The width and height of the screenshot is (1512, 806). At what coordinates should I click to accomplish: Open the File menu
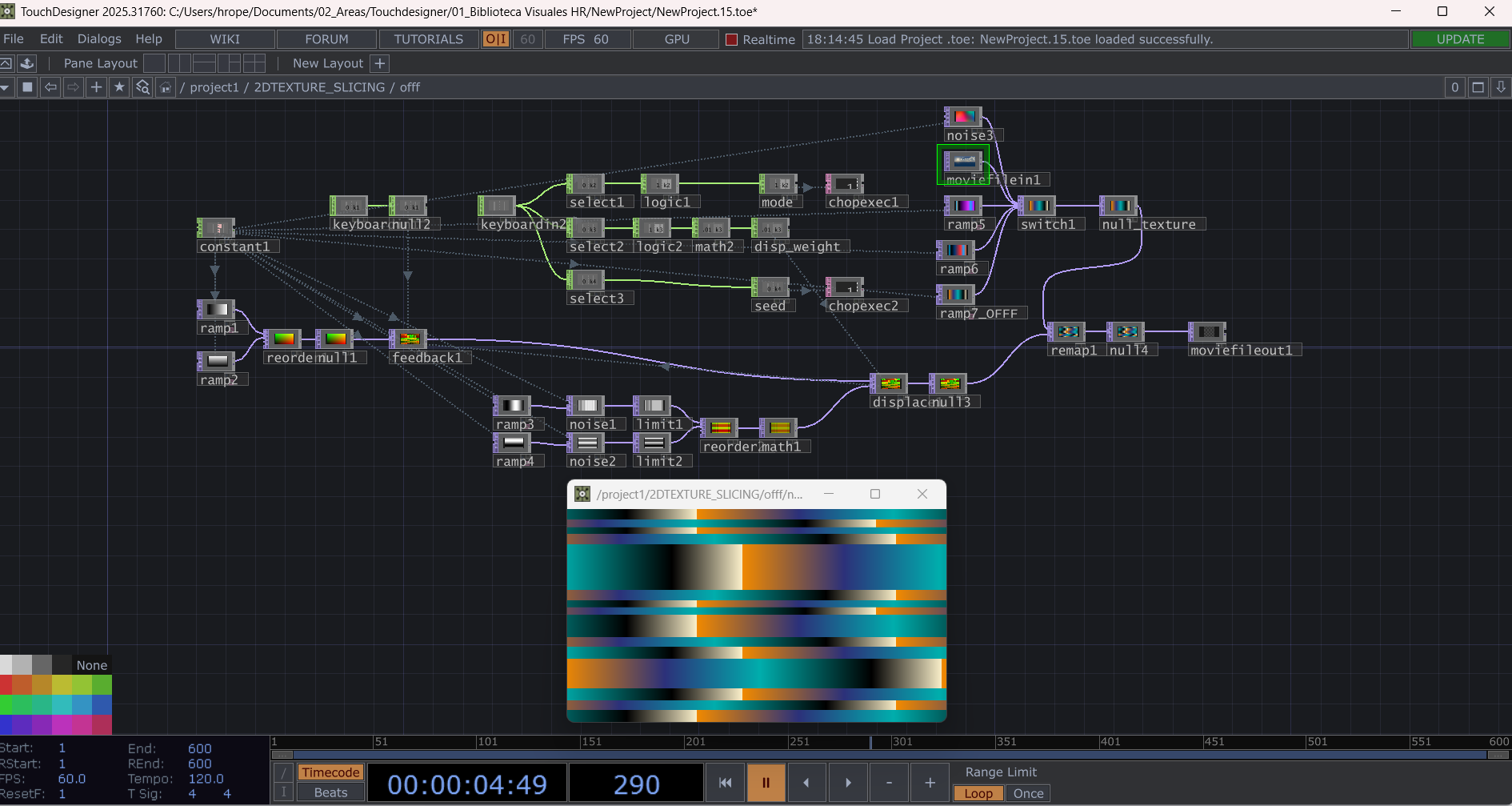(x=14, y=39)
